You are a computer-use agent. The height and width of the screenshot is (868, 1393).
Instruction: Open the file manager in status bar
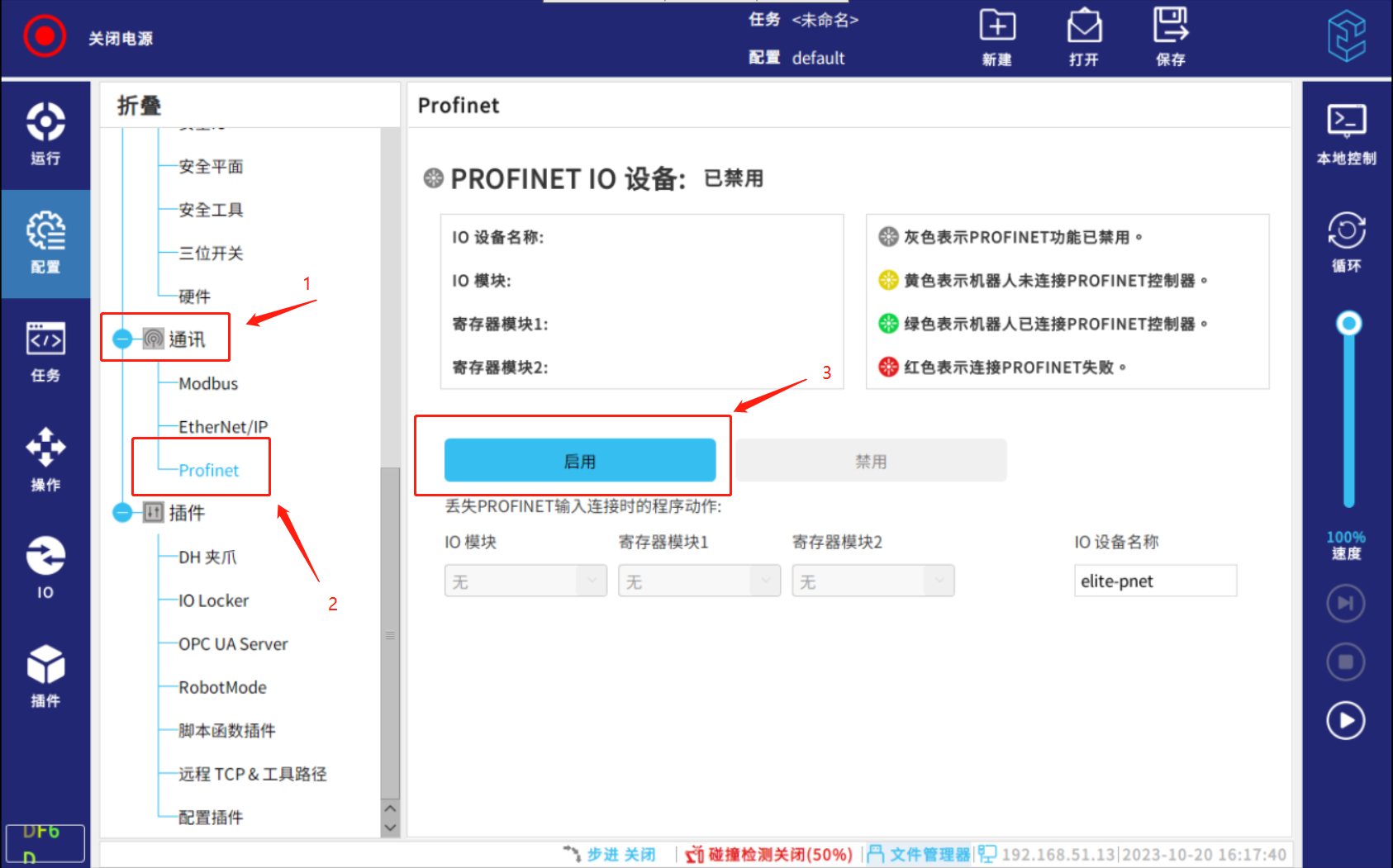pyautogui.click(x=920, y=854)
